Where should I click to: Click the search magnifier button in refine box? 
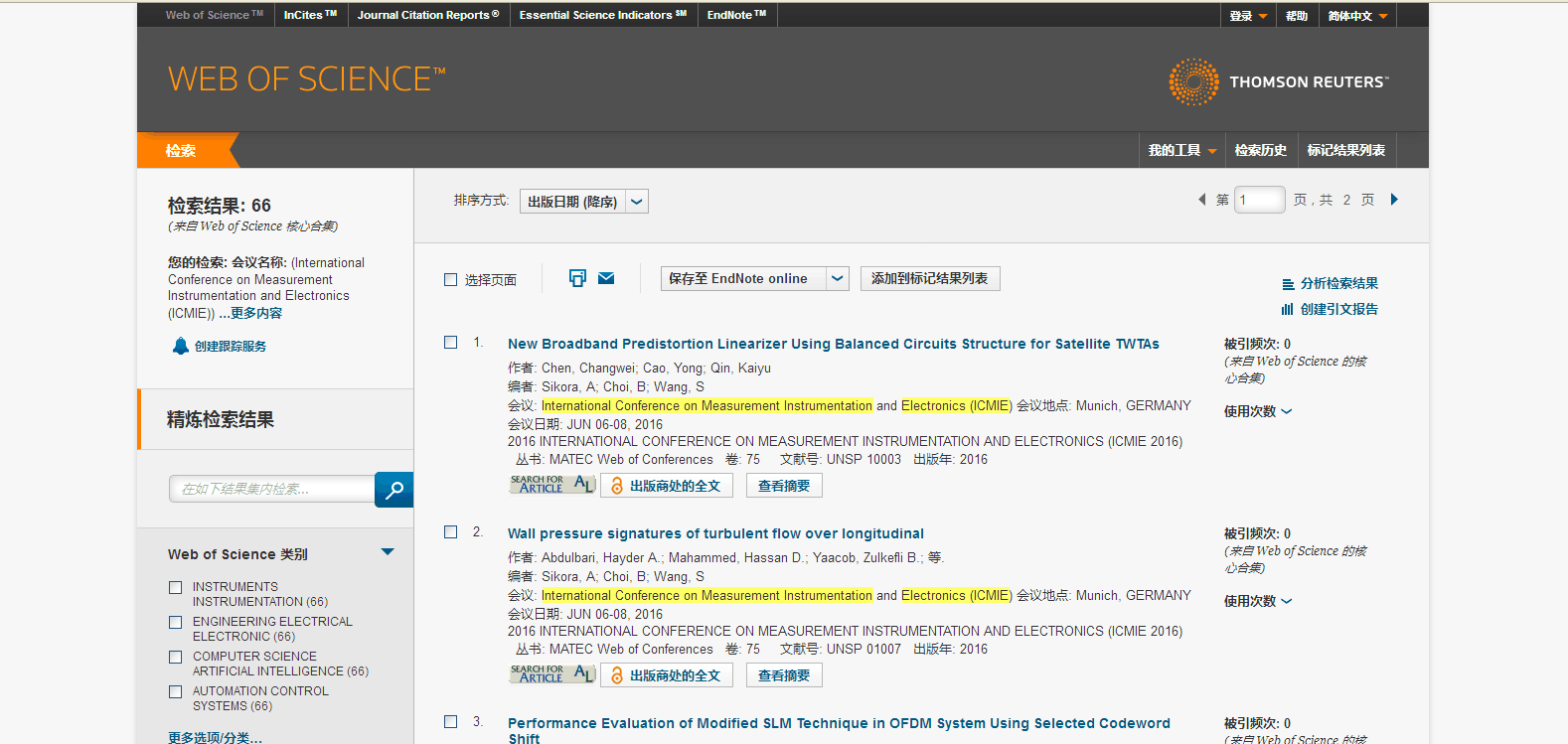[x=393, y=489]
